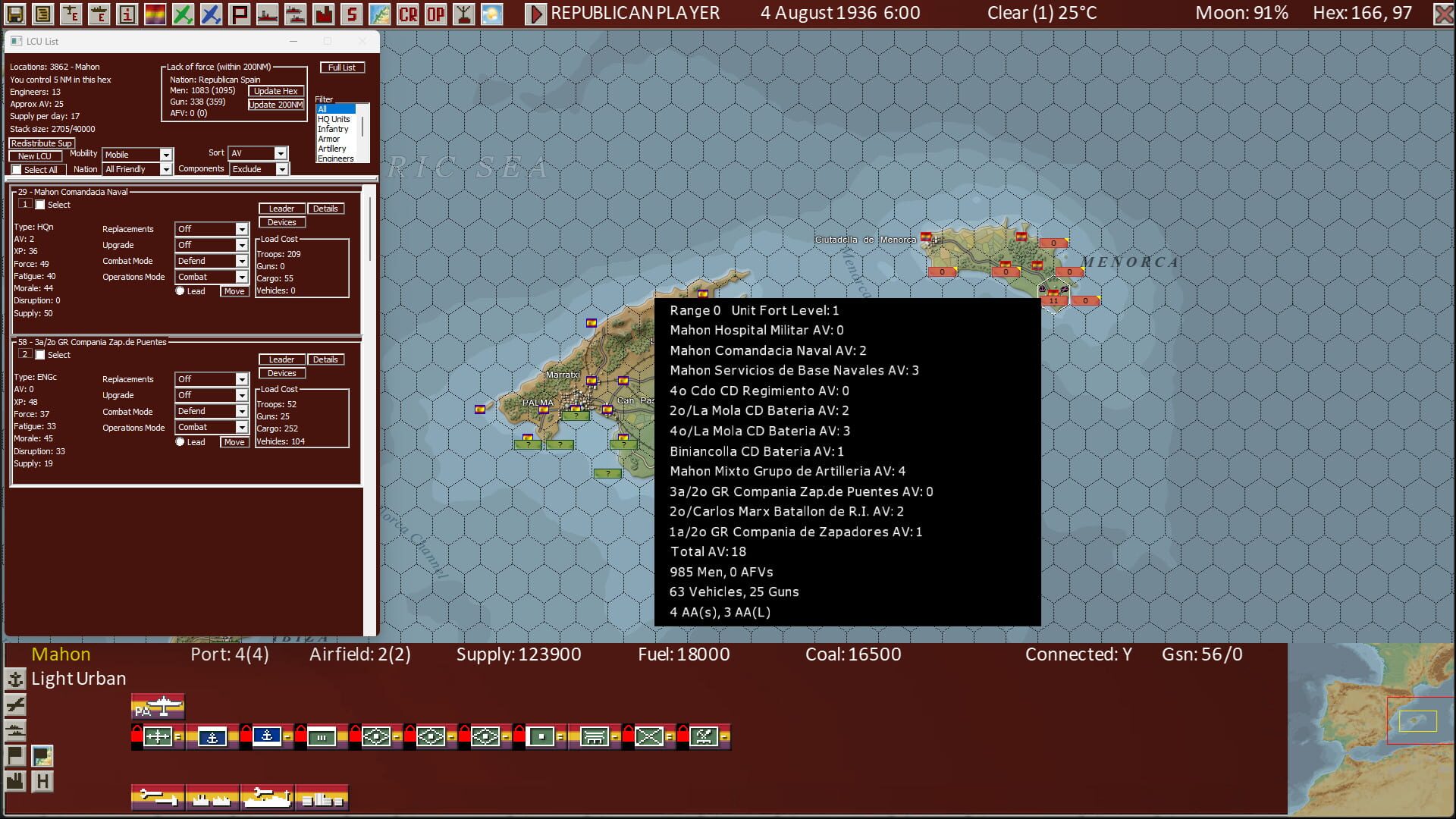This screenshot has width=1456, height=819.
Task: Click the CR toolbar button
Action: click(408, 14)
